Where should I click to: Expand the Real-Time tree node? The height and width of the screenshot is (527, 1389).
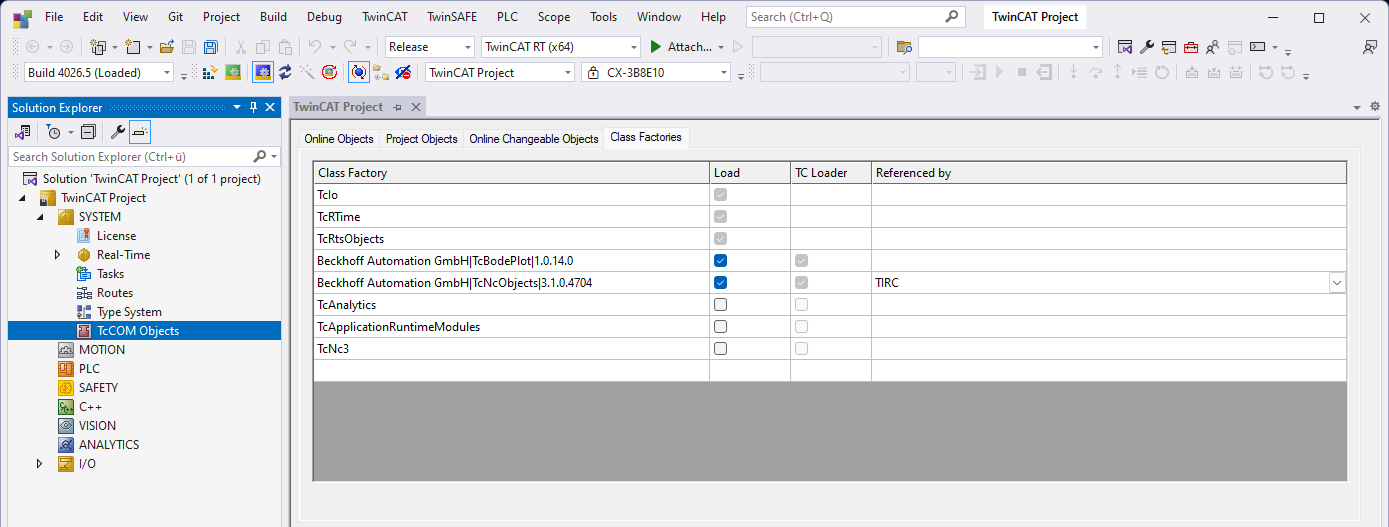[x=59, y=255]
